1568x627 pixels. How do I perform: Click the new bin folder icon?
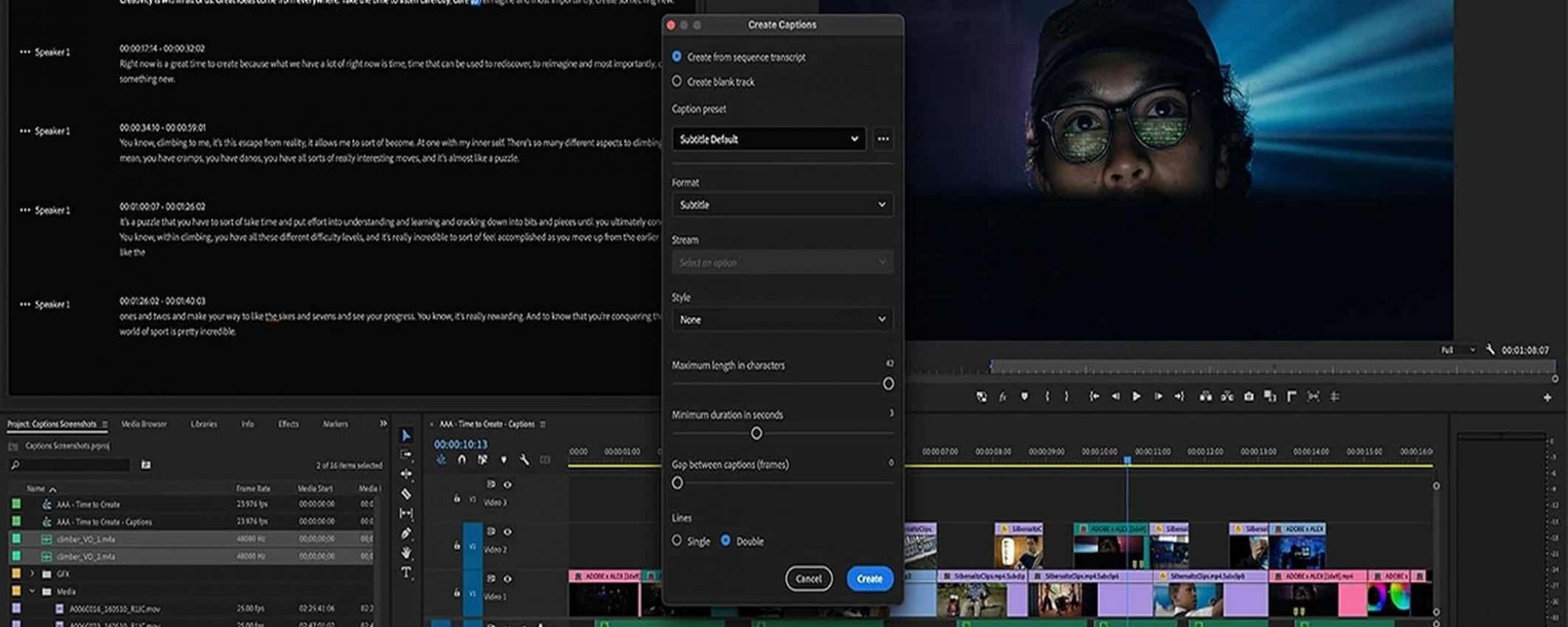coord(146,465)
